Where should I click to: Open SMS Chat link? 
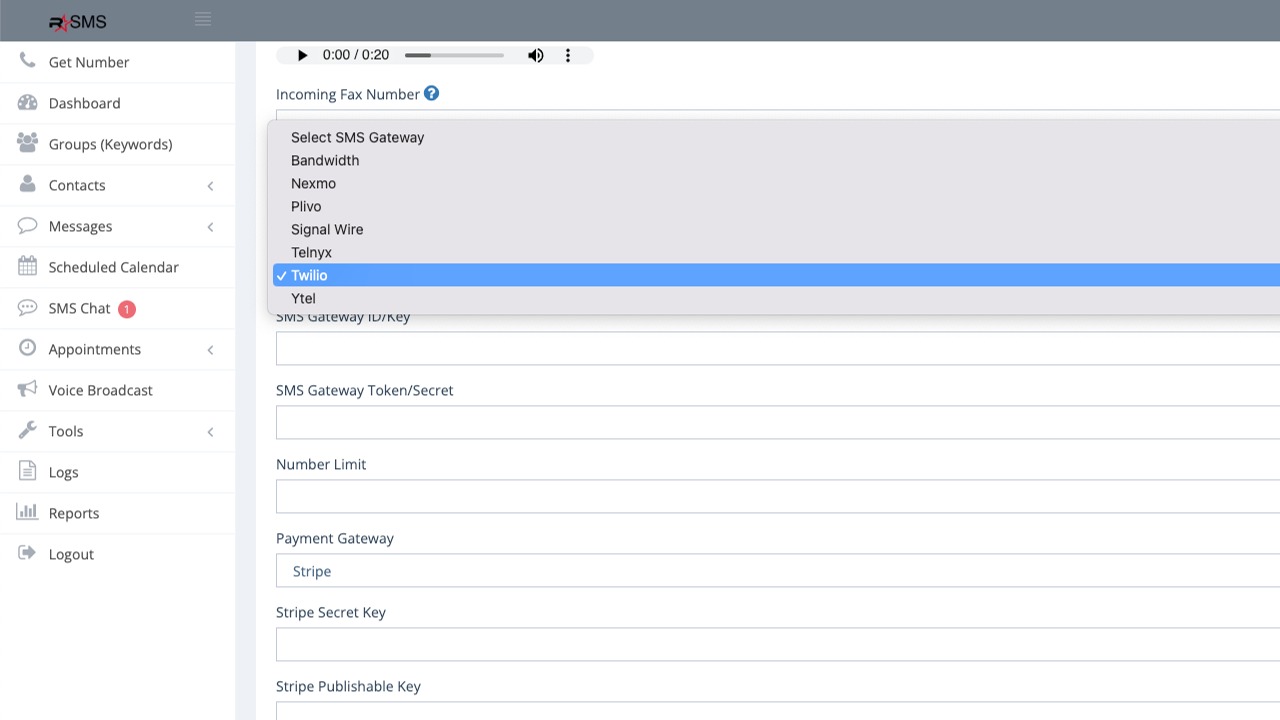pos(79,308)
